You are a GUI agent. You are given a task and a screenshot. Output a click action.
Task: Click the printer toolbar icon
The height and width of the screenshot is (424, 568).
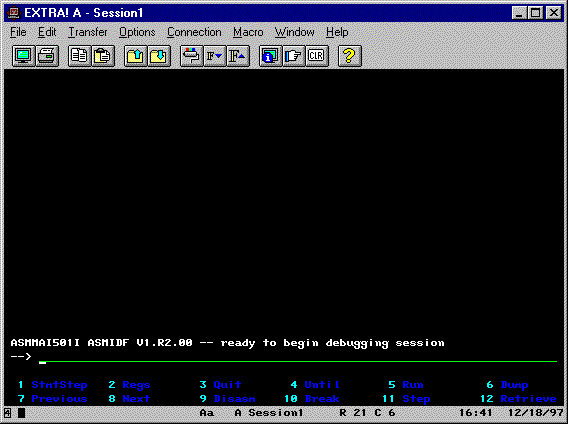point(47,56)
